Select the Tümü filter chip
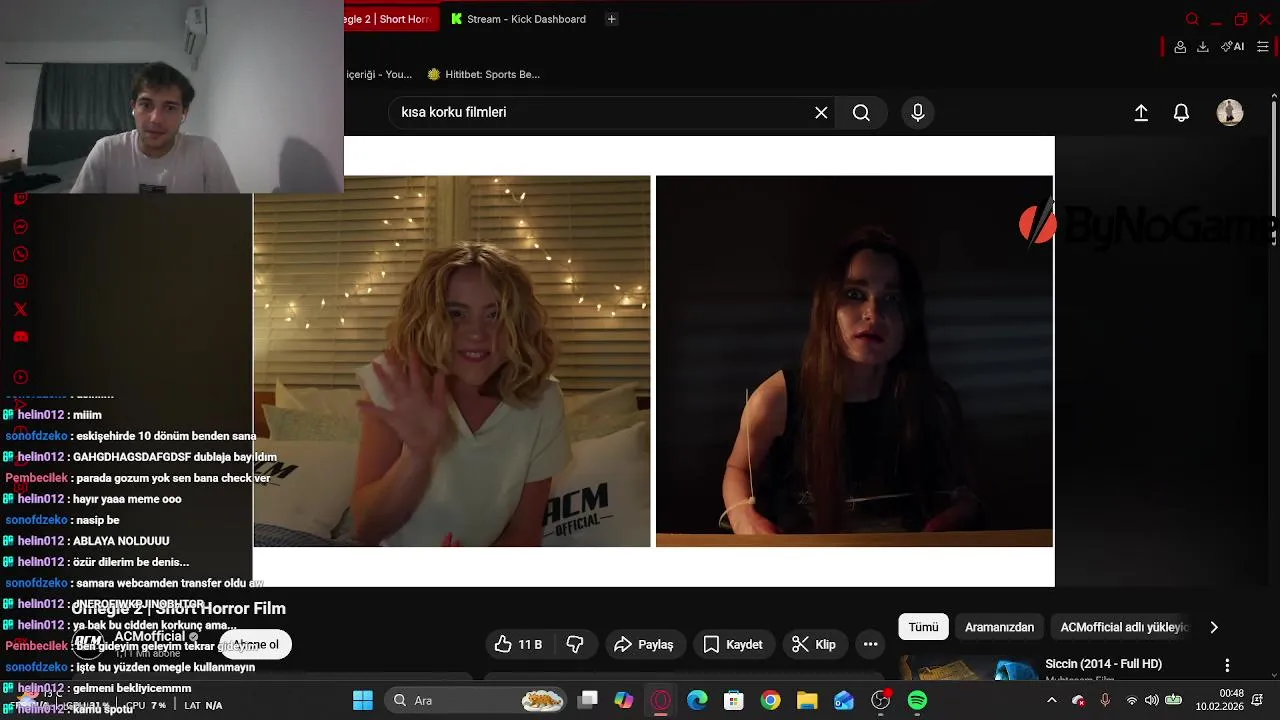The width and height of the screenshot is (1280, 720). (x=923, y=627)
